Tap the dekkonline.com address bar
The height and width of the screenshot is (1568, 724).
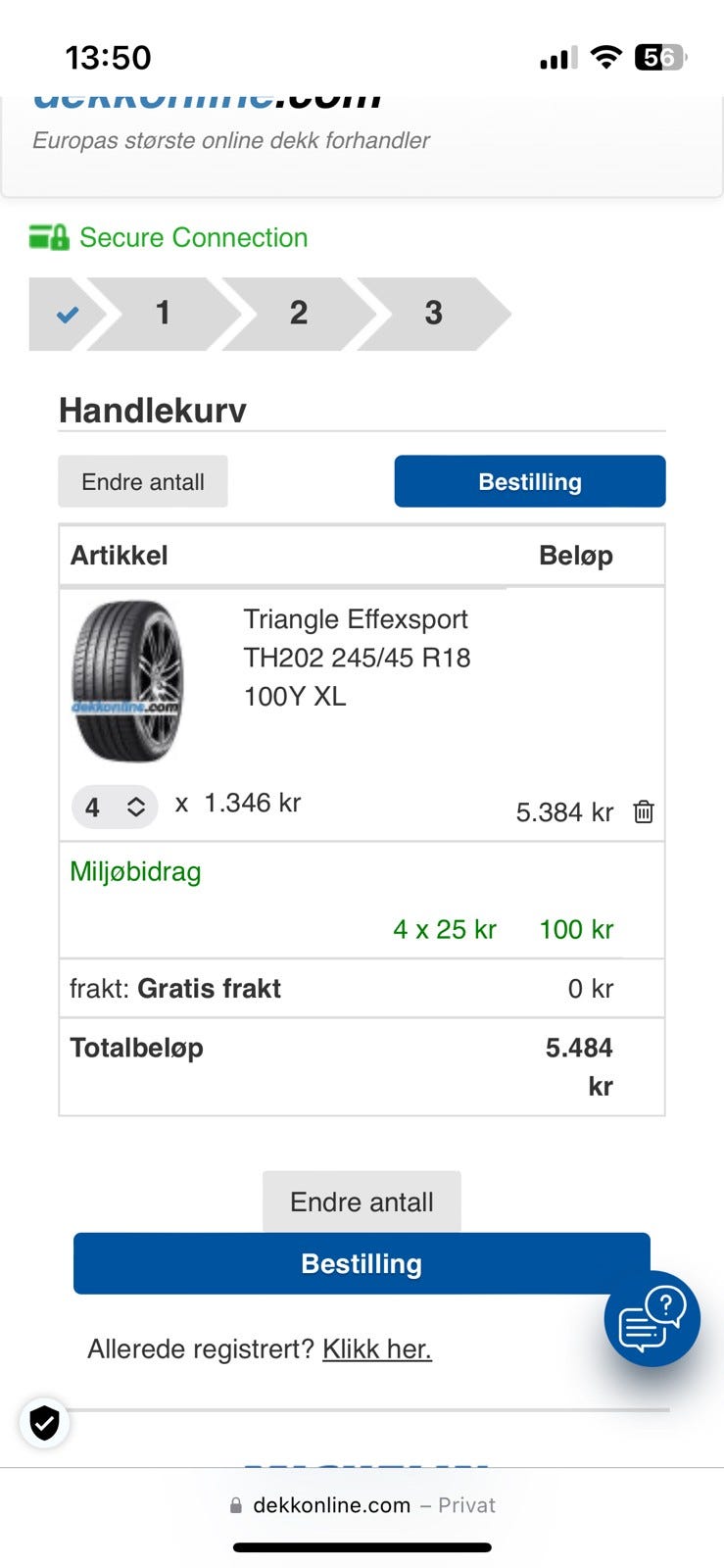click(362, 1505)
